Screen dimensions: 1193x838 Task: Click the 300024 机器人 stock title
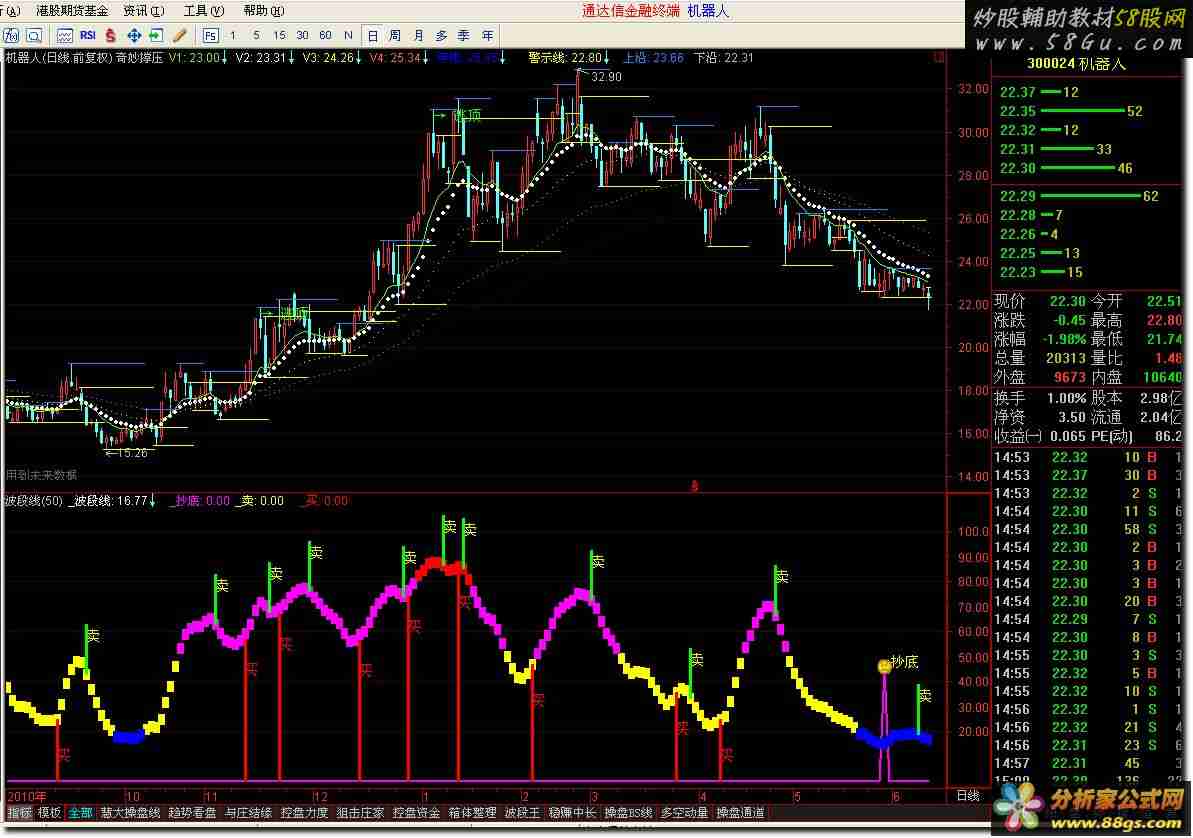[1076, 64]
